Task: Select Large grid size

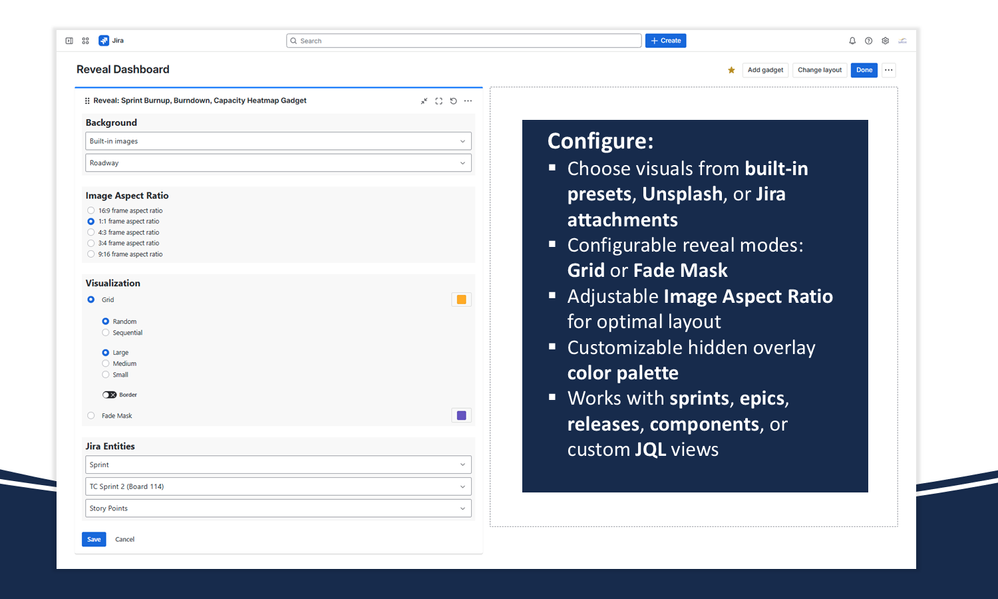Action: pos(106,353)
